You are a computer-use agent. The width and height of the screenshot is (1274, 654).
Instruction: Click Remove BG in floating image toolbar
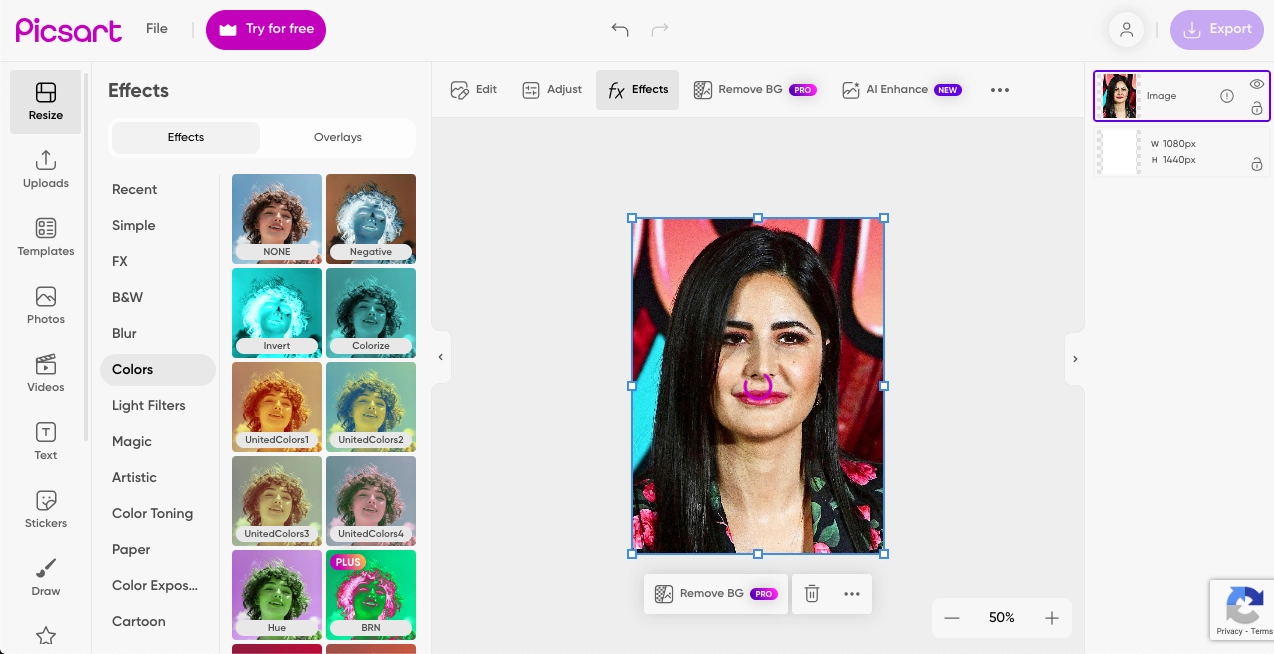(x=716, y=594)
